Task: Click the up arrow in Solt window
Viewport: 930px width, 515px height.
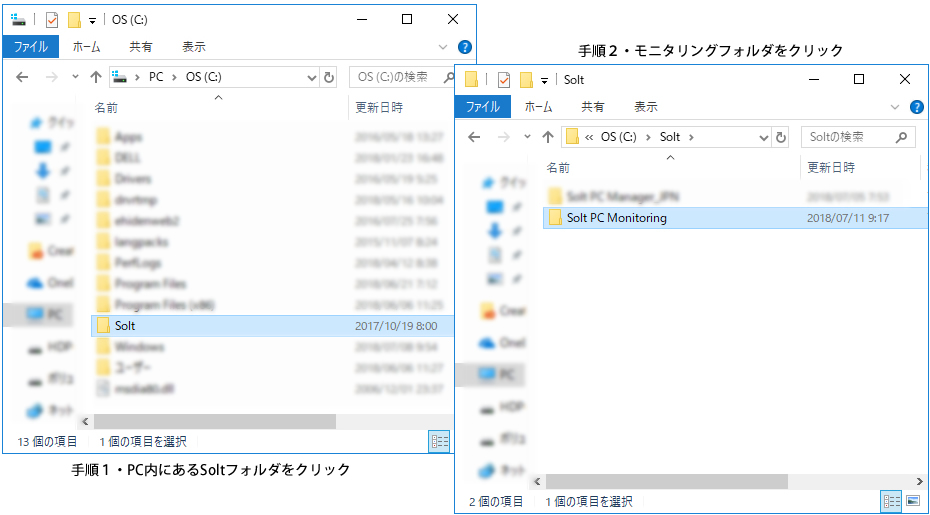Action: pyautogui.click(x=547, y=137)
